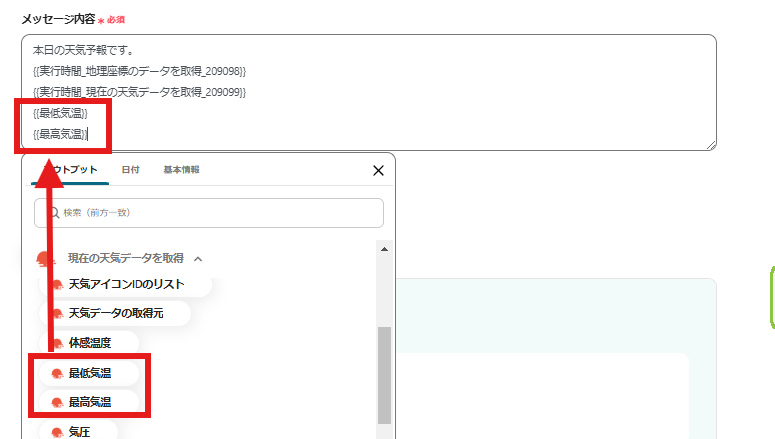The image size is (775, 439).
Task: Insert the 最高気温 output
Action: pos(89,402)
